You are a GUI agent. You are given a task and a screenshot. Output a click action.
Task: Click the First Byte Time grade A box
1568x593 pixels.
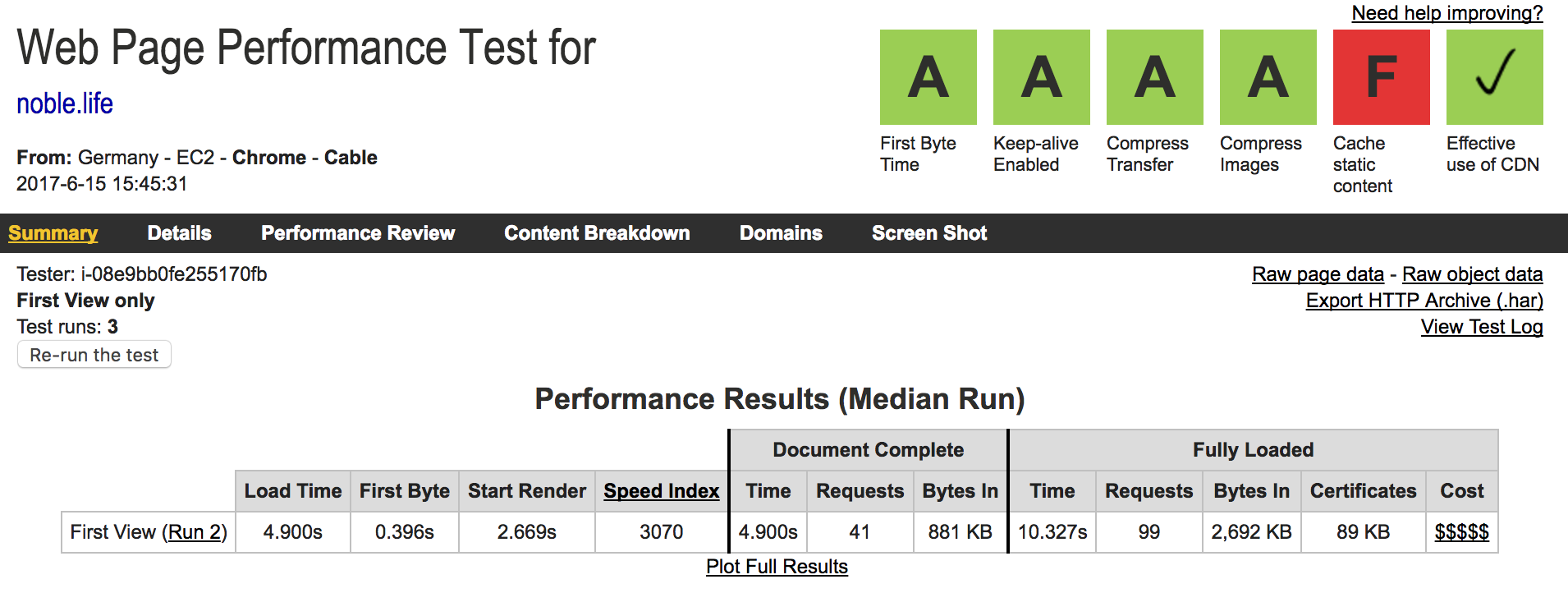(928, 77)
